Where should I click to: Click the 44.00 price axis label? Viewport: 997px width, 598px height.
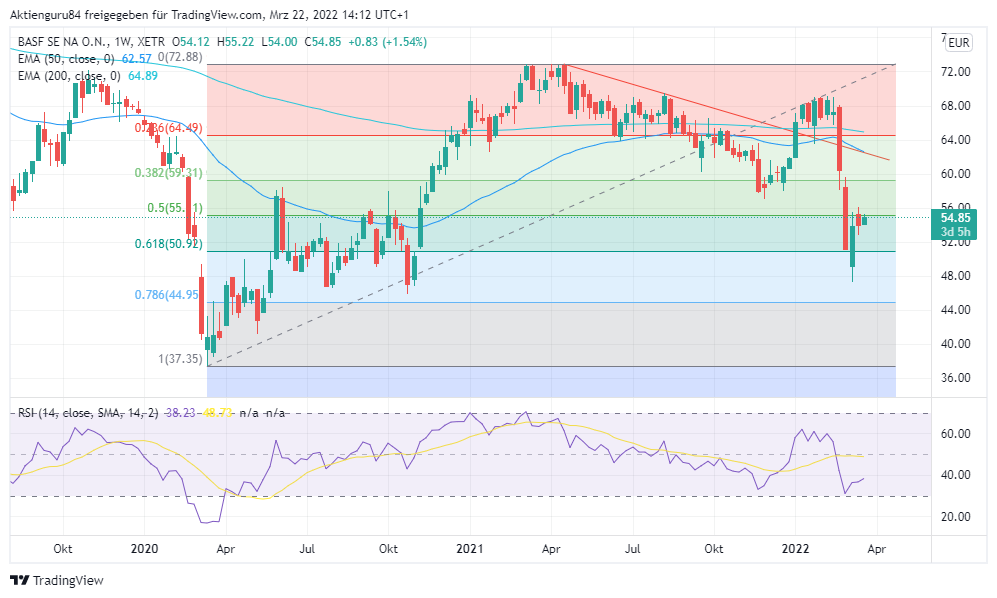956,310
